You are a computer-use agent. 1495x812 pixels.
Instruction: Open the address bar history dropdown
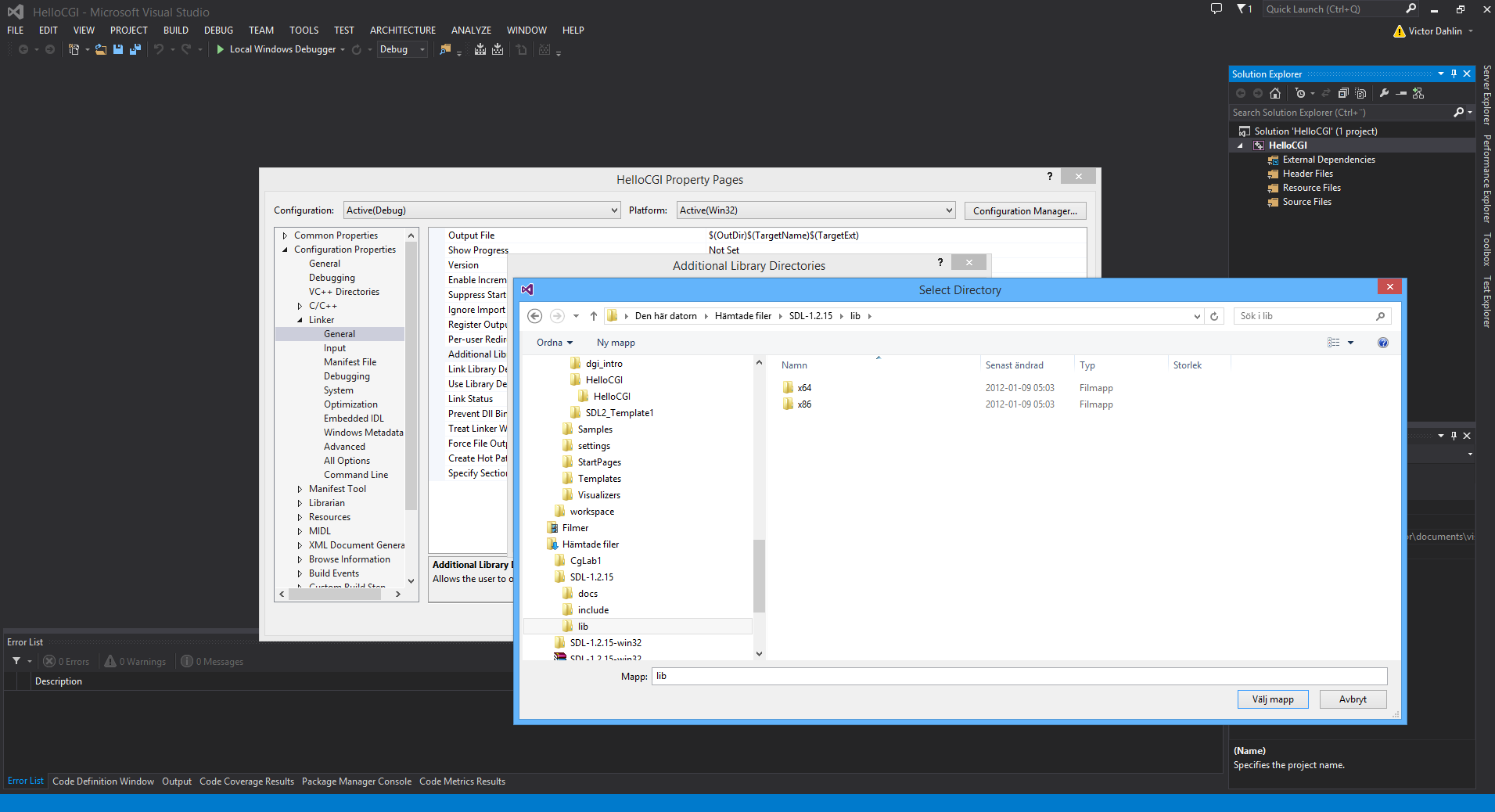(1197, 316)
